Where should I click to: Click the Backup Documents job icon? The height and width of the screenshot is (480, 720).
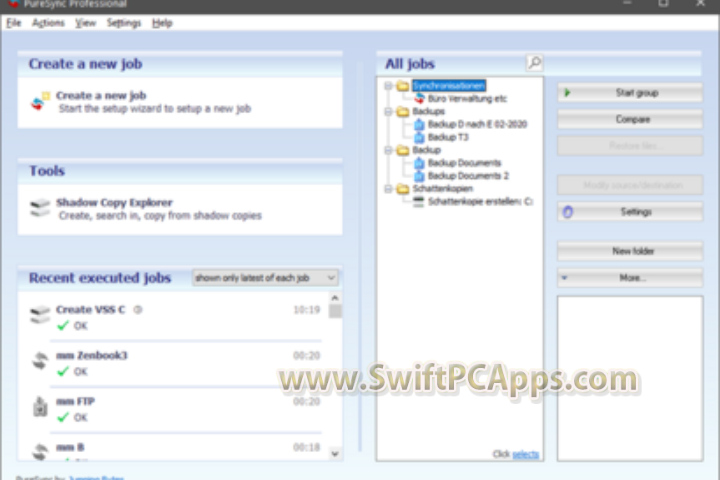tap(419, 163)
